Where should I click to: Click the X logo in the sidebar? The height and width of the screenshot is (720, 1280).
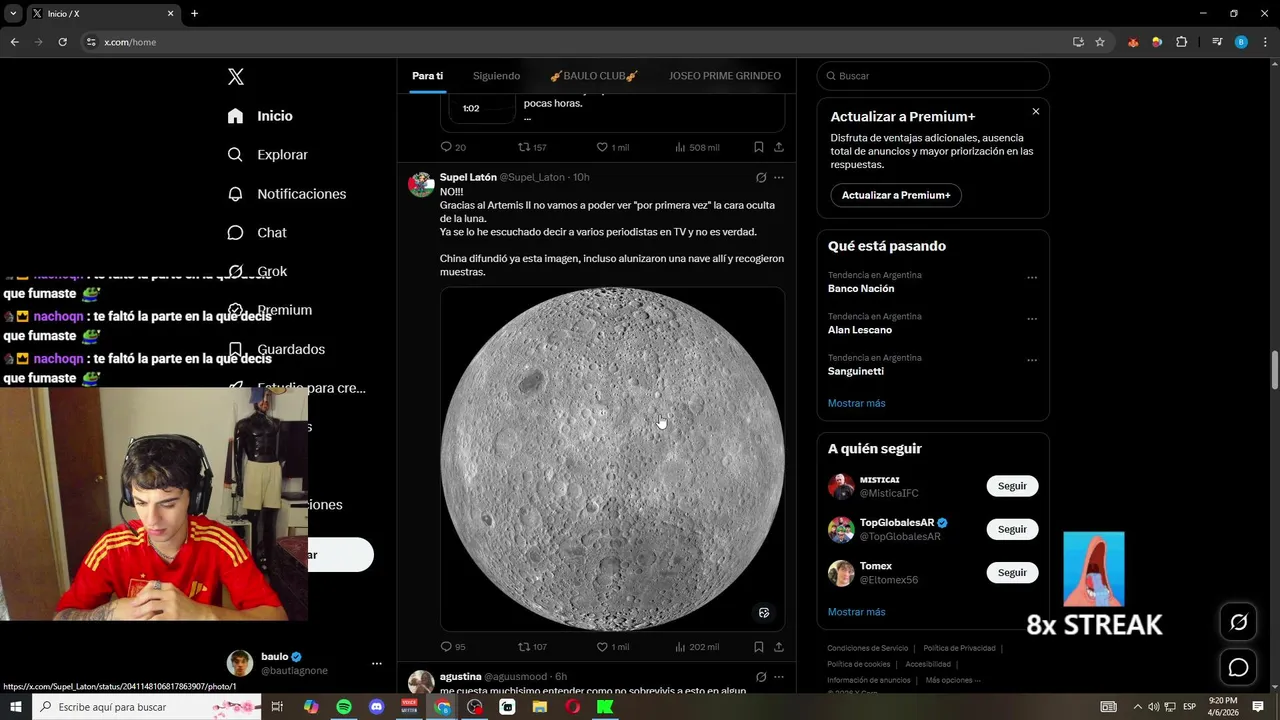click(x=236, y=77)
